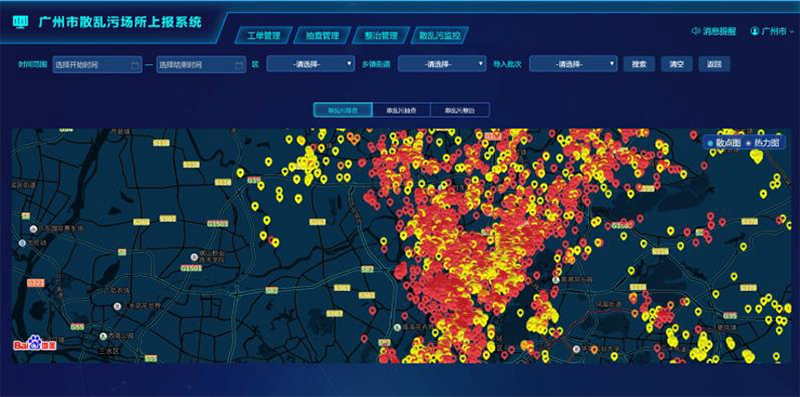Click the user avatar icon next to 广州市
Viewport: 800px width, 397px height.
[x=755, y=31]
